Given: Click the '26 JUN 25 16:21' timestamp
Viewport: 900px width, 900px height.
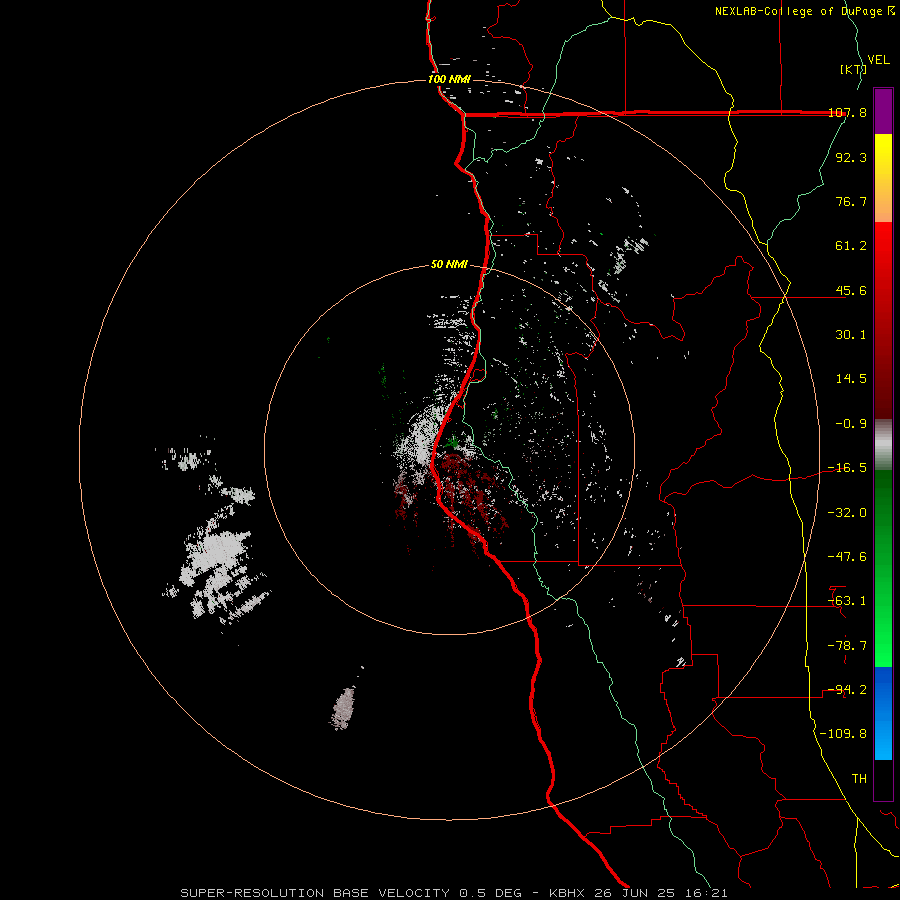Looking at the screenshot, I should tap(661, 893).
